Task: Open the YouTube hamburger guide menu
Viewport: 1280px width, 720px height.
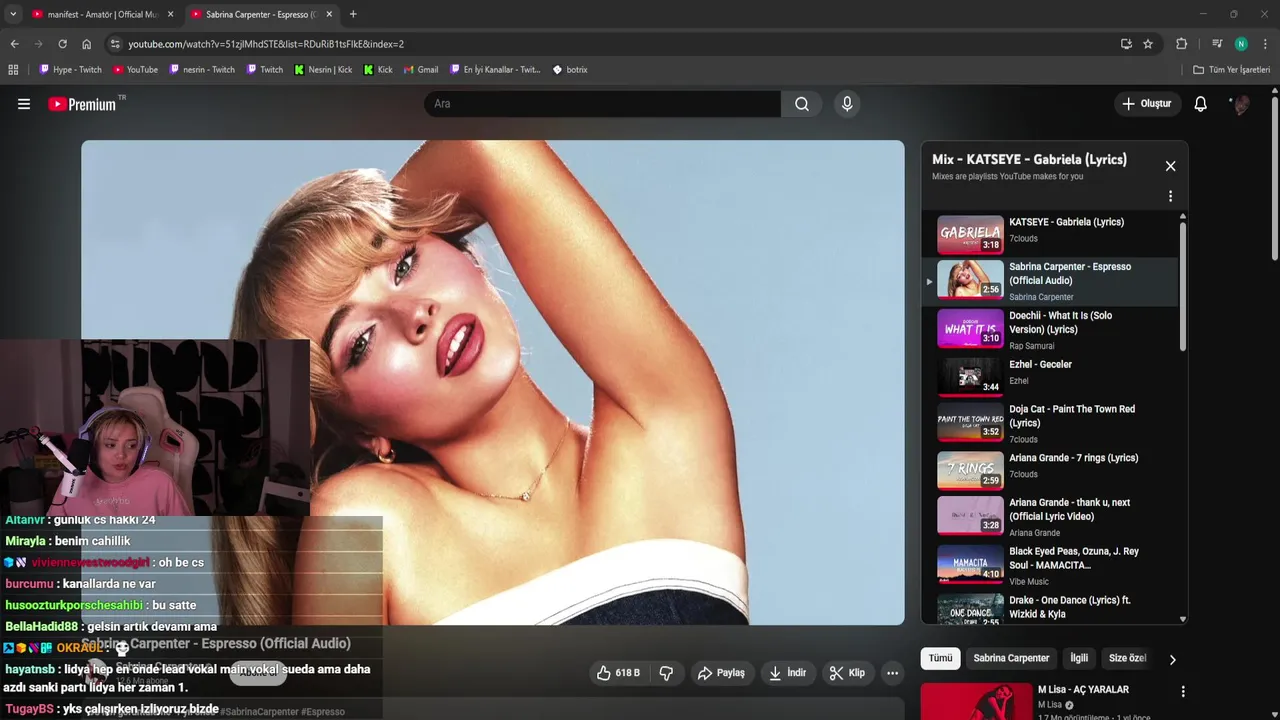Action: point(24,104)
